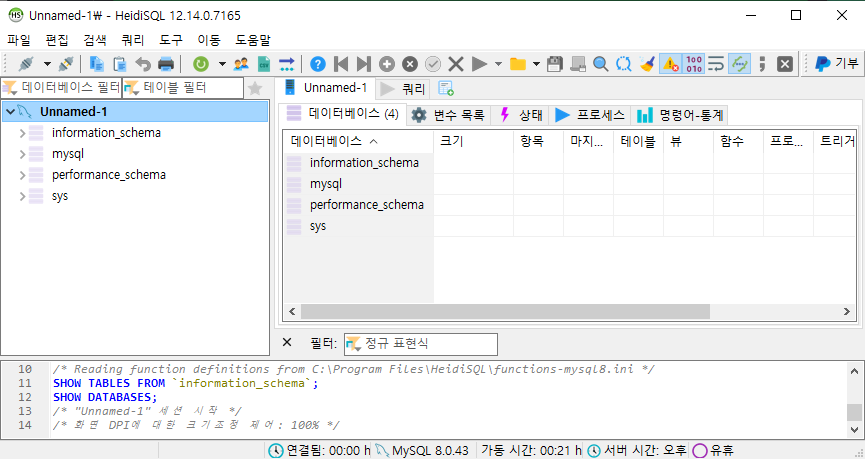The height and width of the screenshot is (459, 865).
Task: Click the new query tab icon
Action: pos(446,88)
